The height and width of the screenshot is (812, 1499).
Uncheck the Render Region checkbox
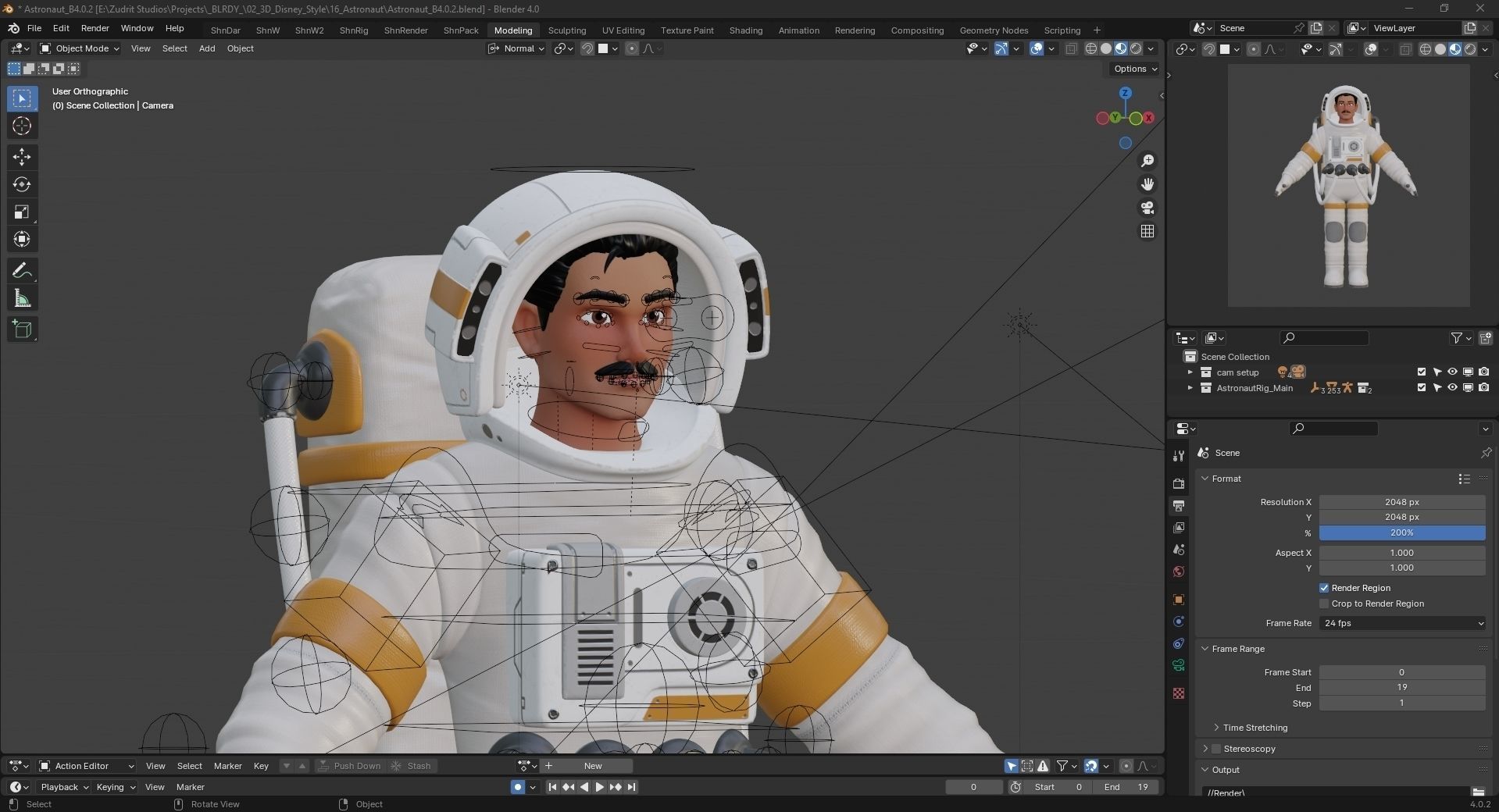(x=1324, y=588)
